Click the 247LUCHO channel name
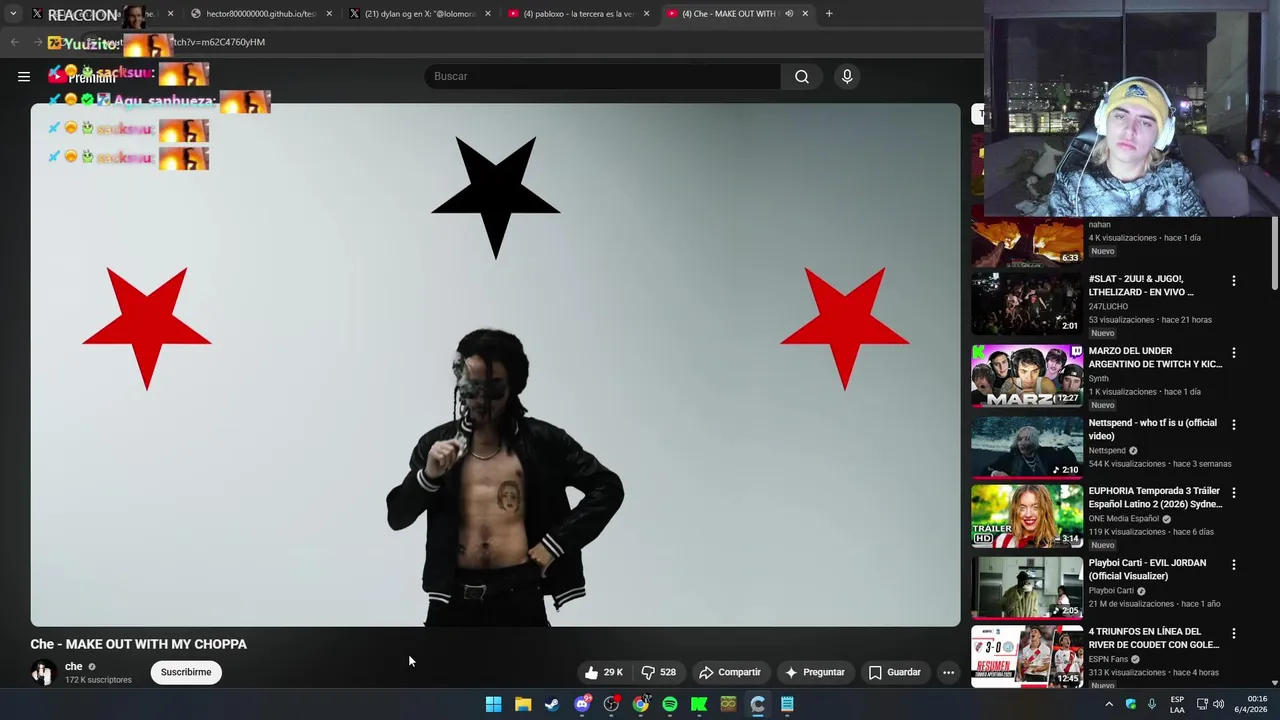 (x=1108, y=306)
